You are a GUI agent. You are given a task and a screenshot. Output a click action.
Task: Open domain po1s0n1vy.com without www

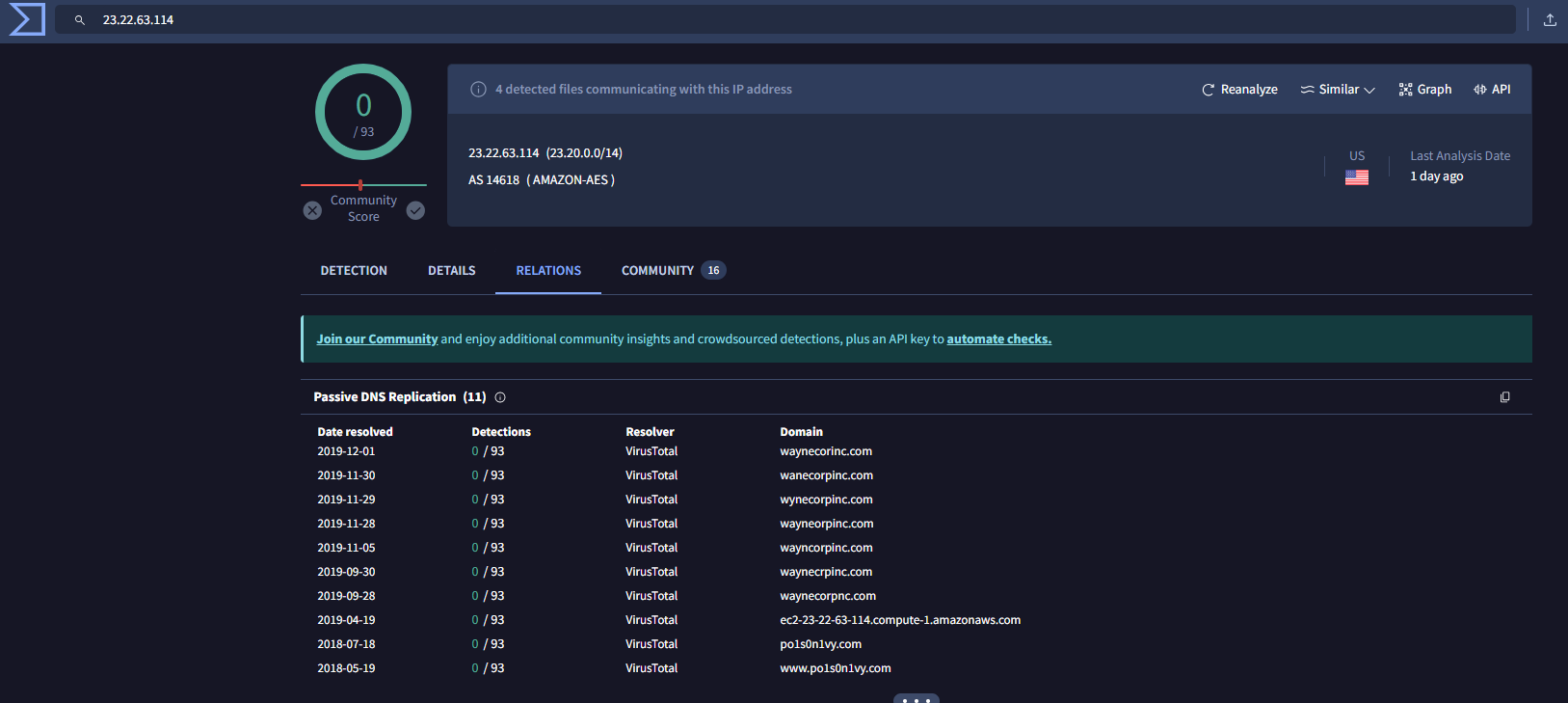[x=821, y=644]
